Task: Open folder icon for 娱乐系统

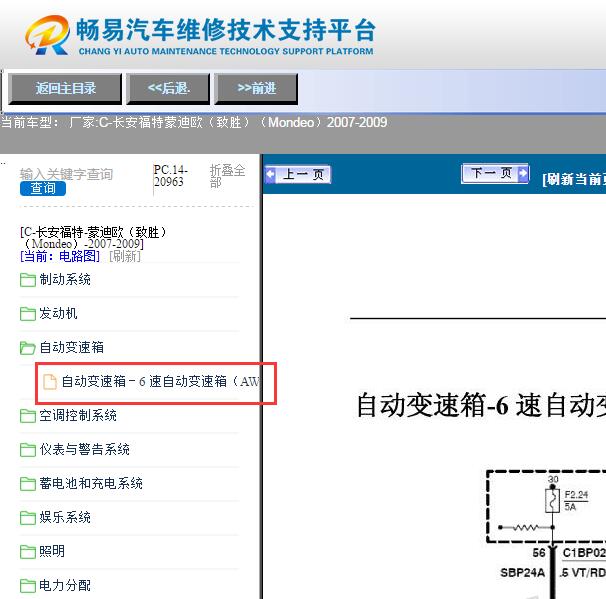Action: (x=28, y=518)
